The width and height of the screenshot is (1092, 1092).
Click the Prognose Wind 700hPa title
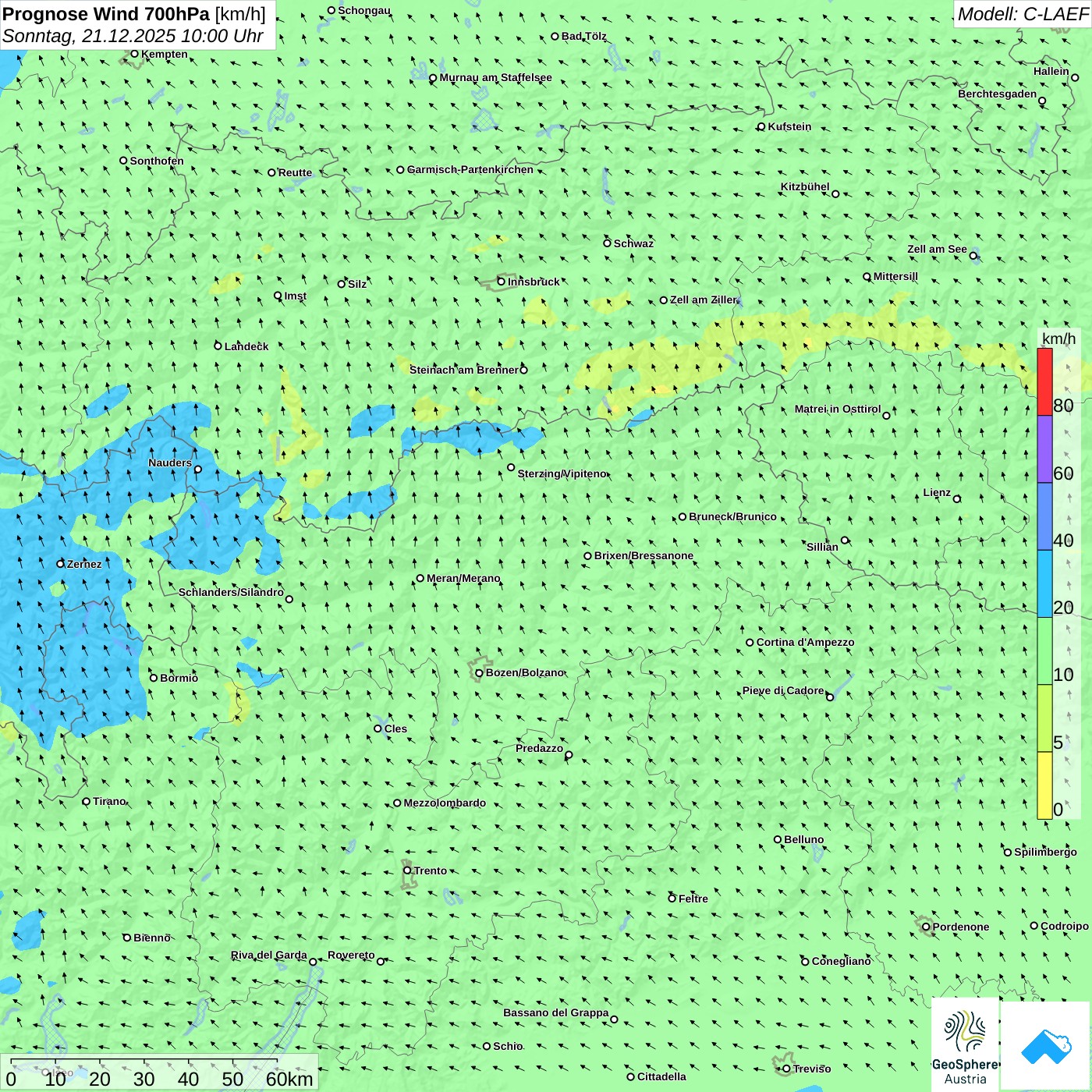click(133, 14)
